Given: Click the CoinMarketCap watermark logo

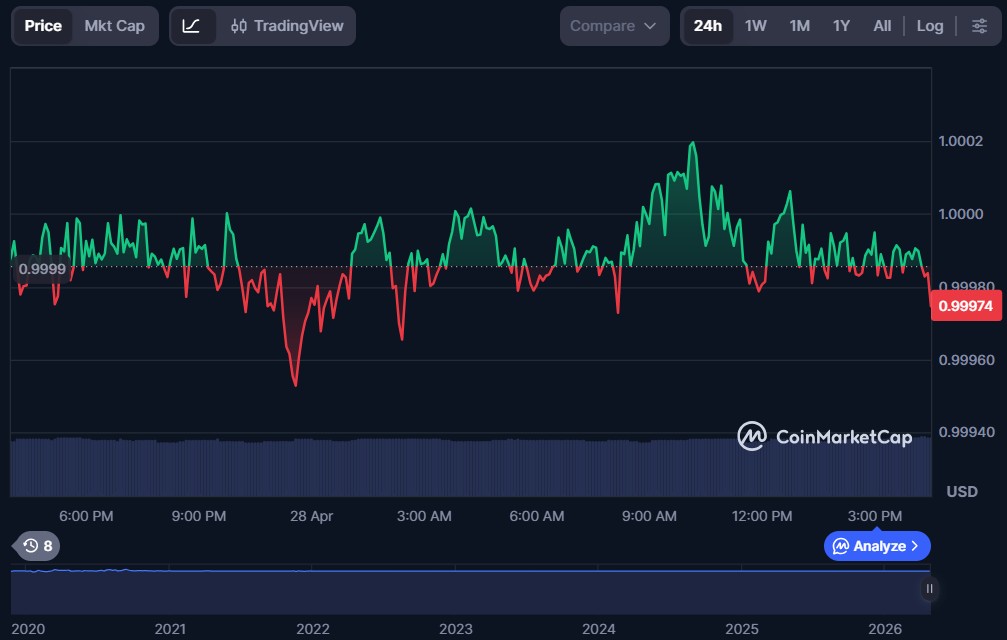Looking at the screenshot, I should pos(825,437).
